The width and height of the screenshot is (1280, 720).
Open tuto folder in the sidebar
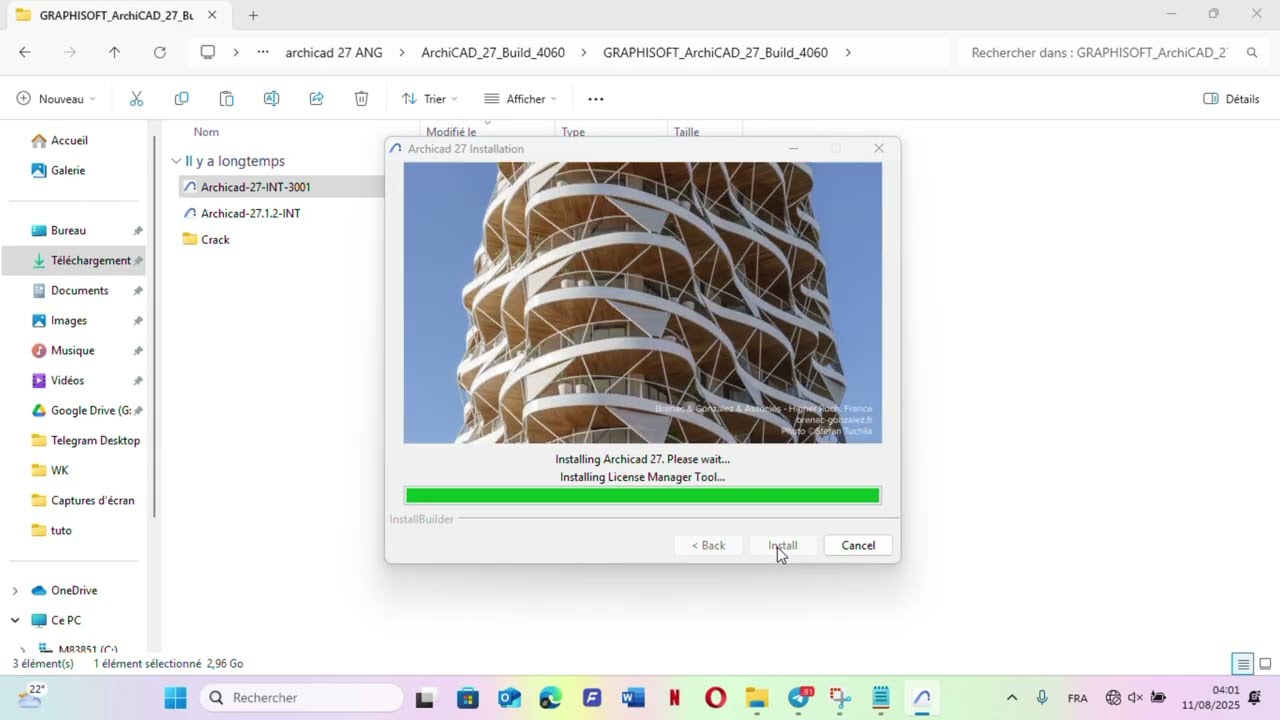(x=61, y=530)
